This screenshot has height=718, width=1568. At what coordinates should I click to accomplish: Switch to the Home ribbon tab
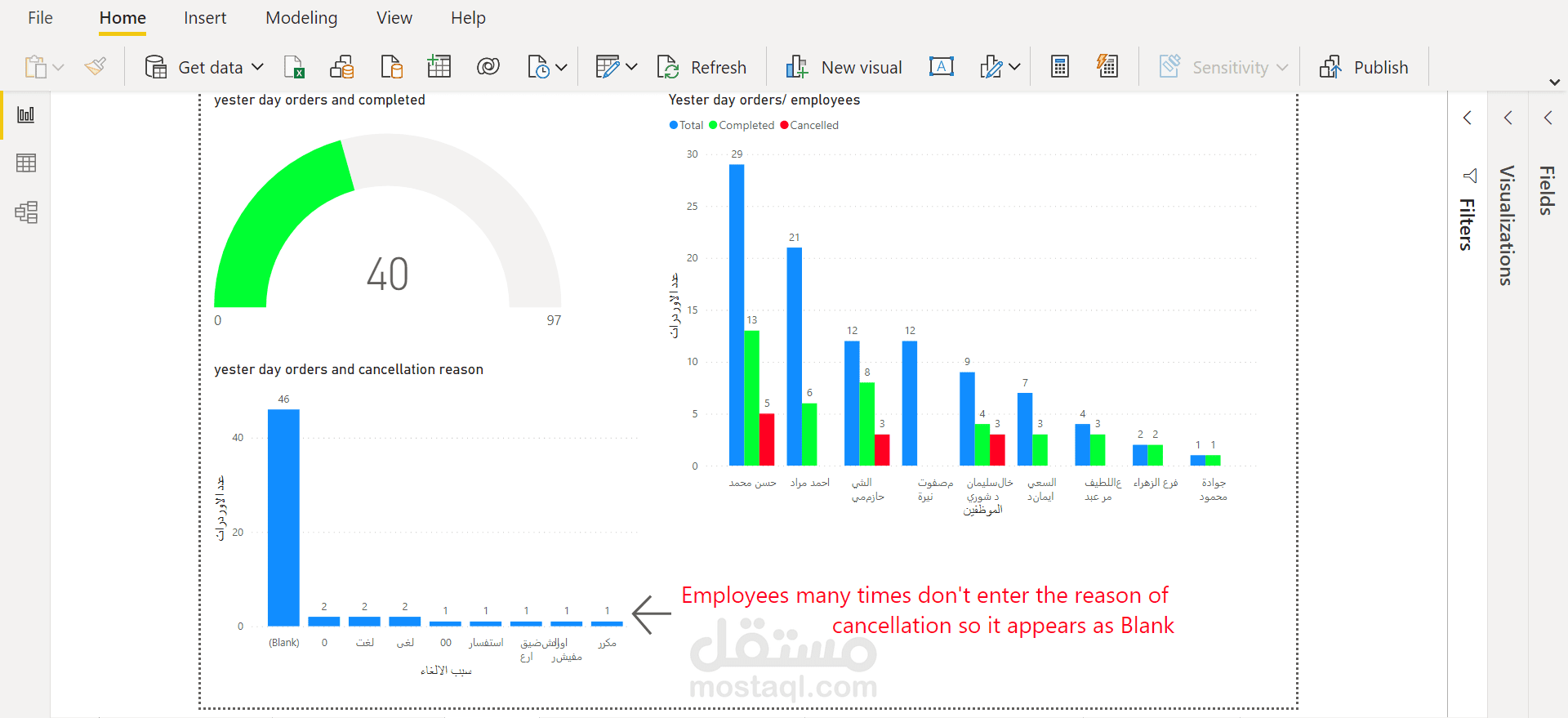[x=122, y=18]
